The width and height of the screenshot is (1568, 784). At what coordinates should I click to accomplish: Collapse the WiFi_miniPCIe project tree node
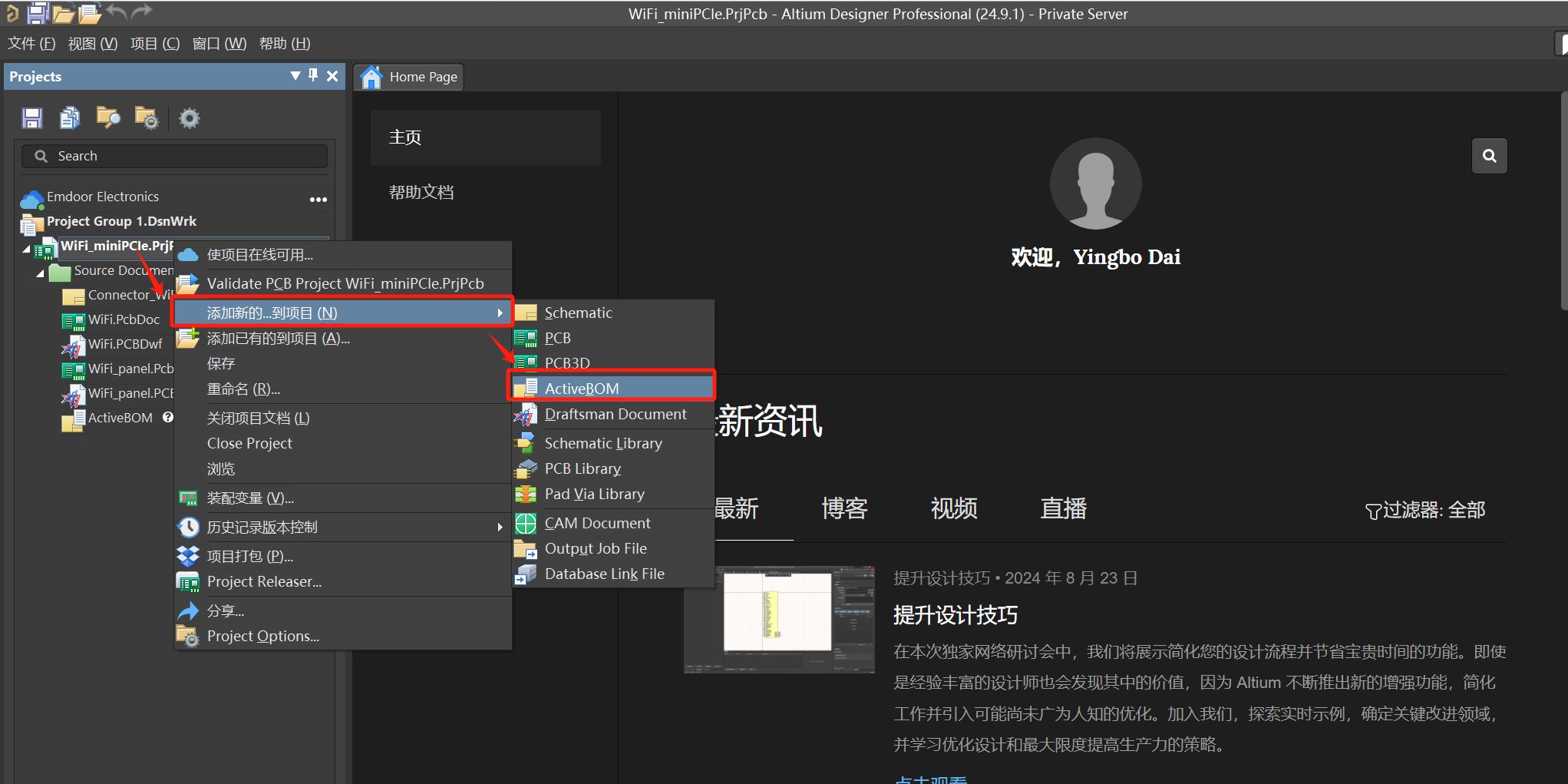click(x=27, y=249)
